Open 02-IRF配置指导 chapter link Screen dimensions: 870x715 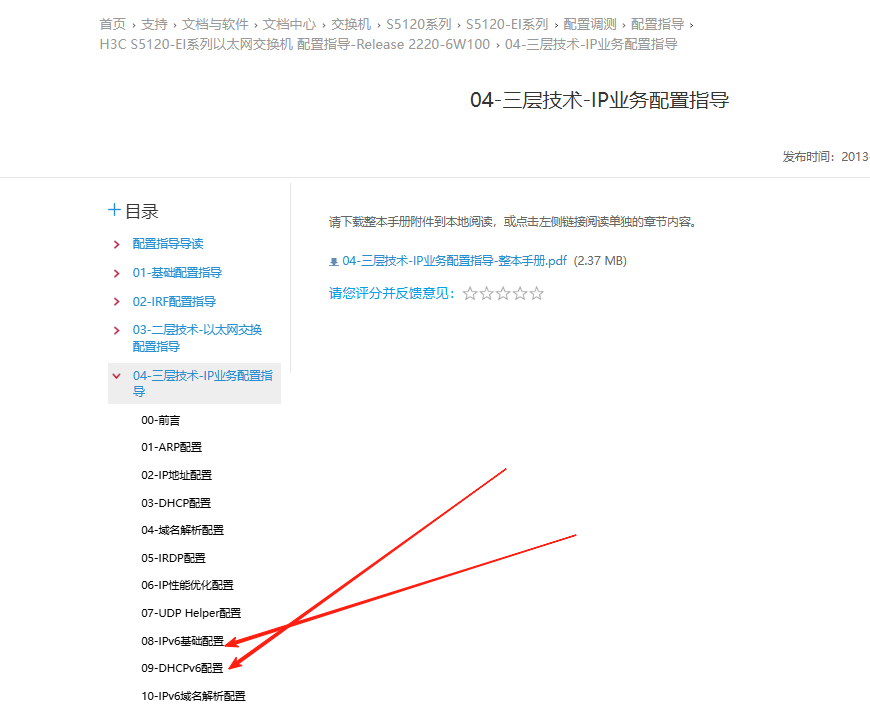174,301
